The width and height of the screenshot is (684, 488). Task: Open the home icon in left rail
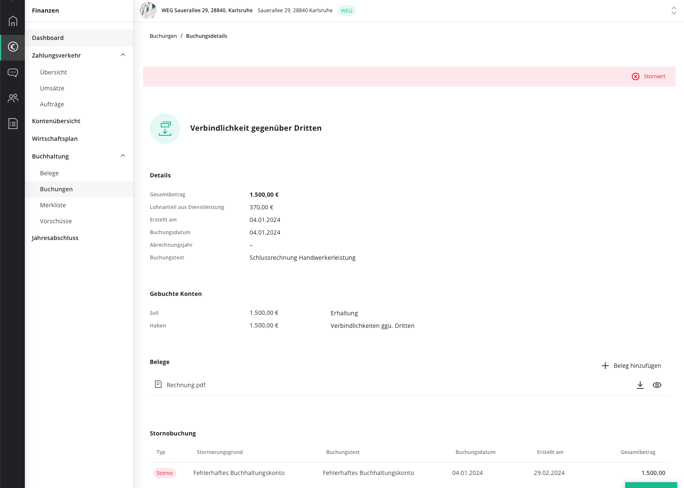pos(13,20)
